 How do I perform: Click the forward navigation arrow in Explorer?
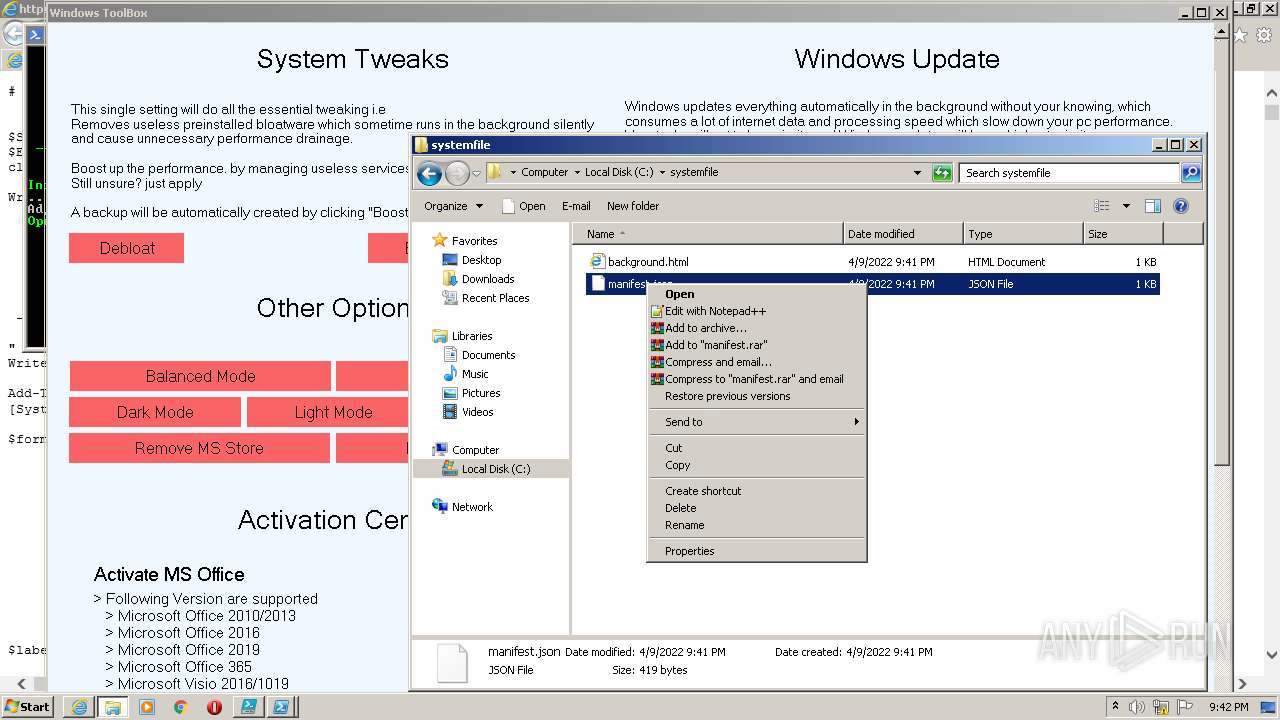[x=457, y=173]
